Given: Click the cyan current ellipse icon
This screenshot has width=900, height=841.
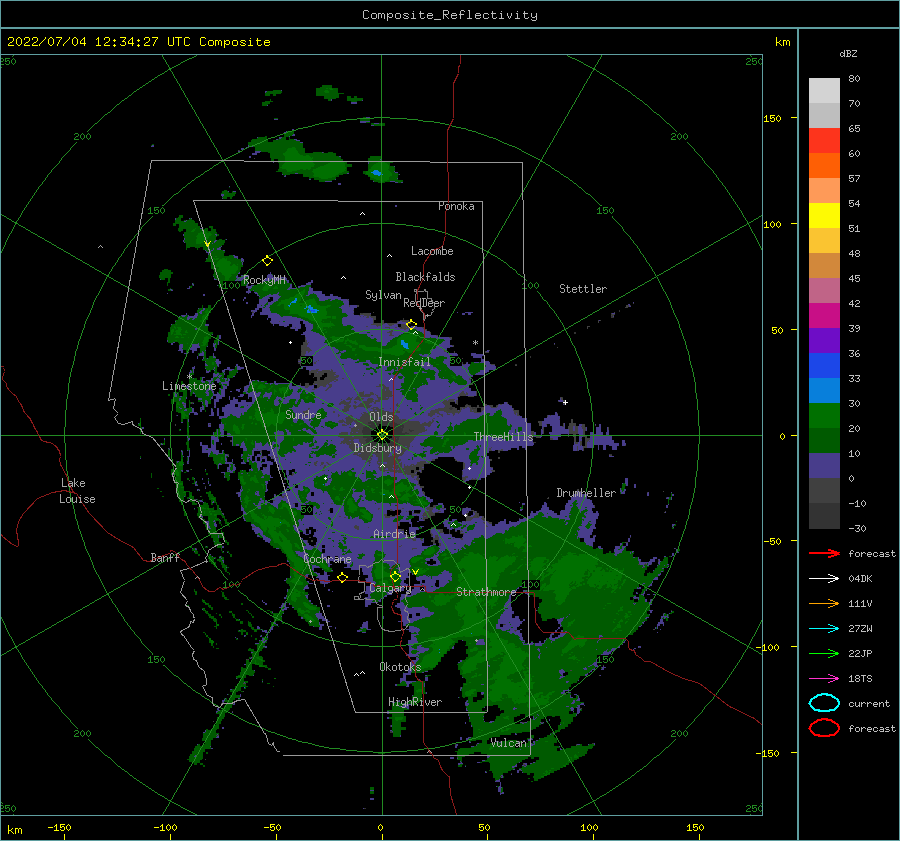Looking at the screenshot, I should 824,703.
